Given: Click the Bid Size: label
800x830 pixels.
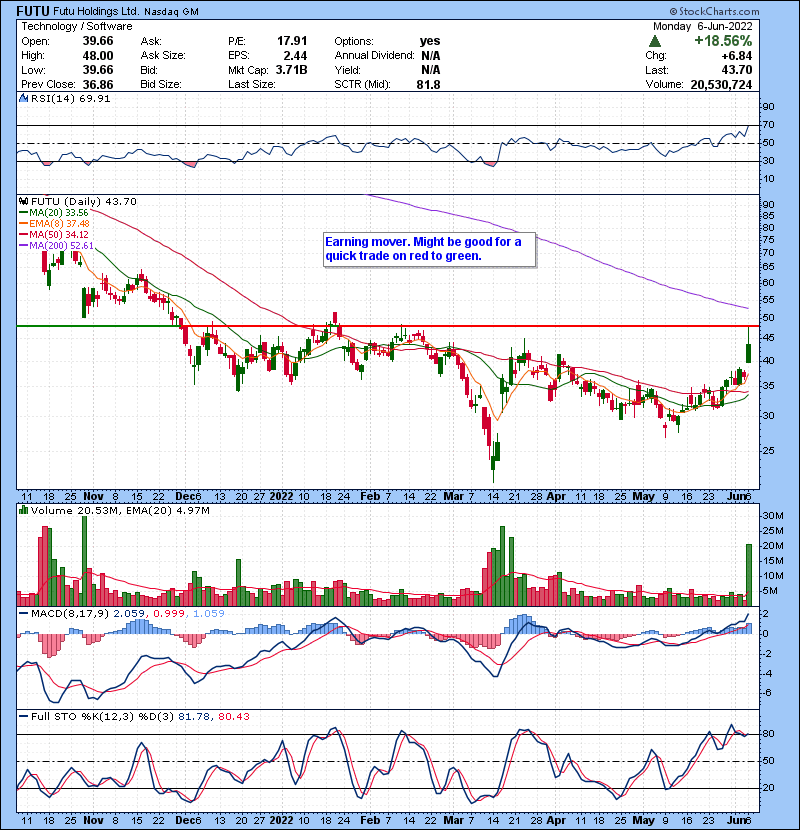Looking at the screenshot, I should point(161,84).
